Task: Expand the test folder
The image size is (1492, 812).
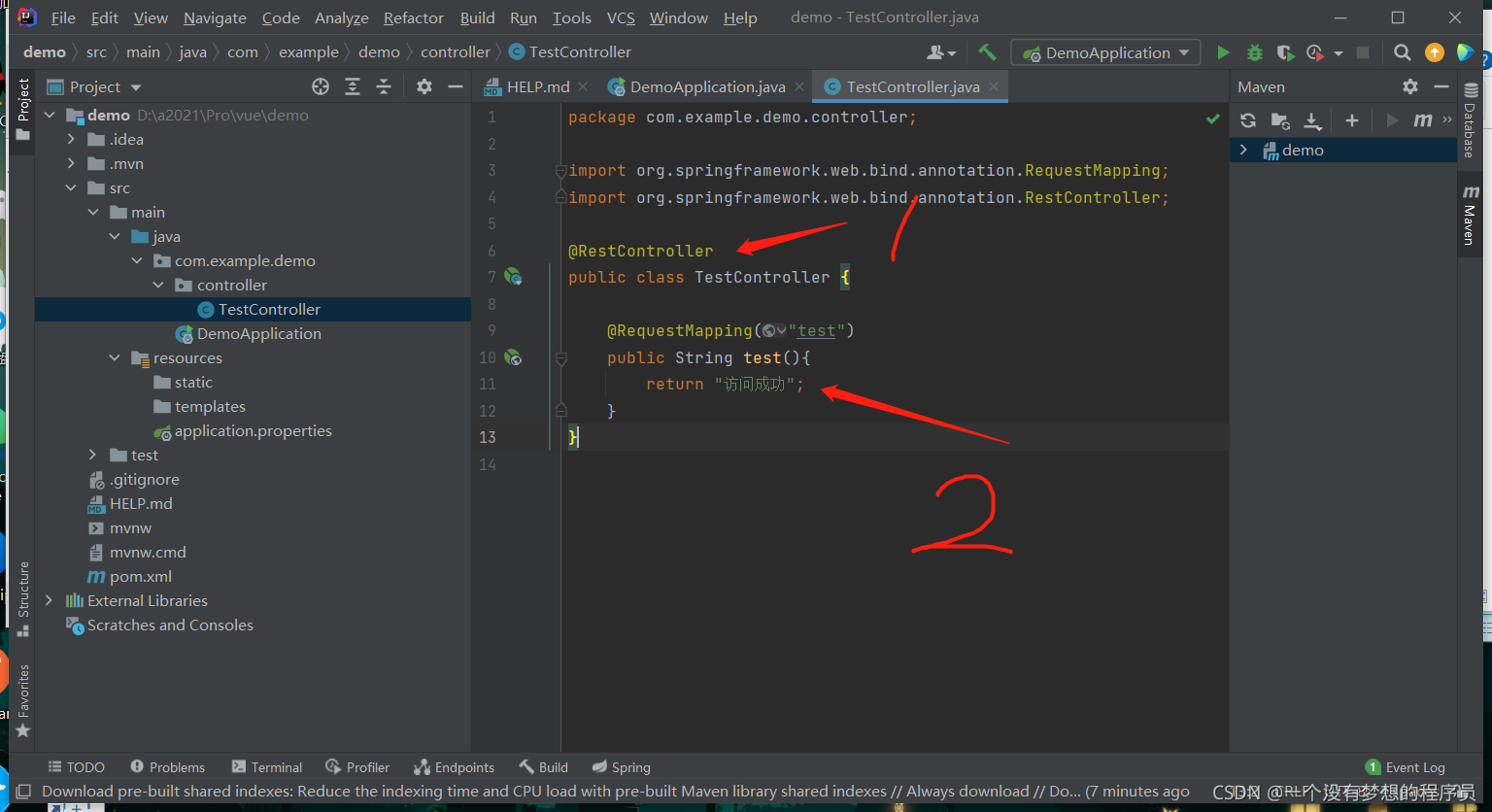Action: (93, 455)
